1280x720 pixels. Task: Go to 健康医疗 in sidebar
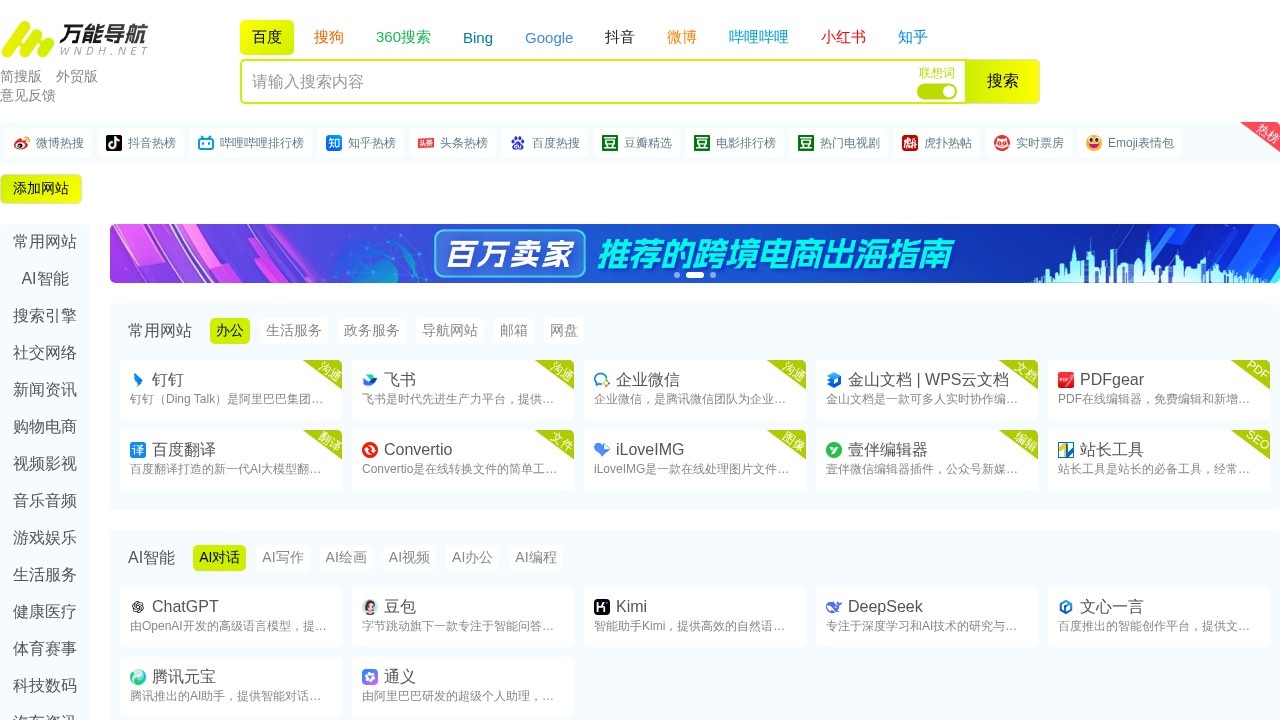(x=45, y=612)
